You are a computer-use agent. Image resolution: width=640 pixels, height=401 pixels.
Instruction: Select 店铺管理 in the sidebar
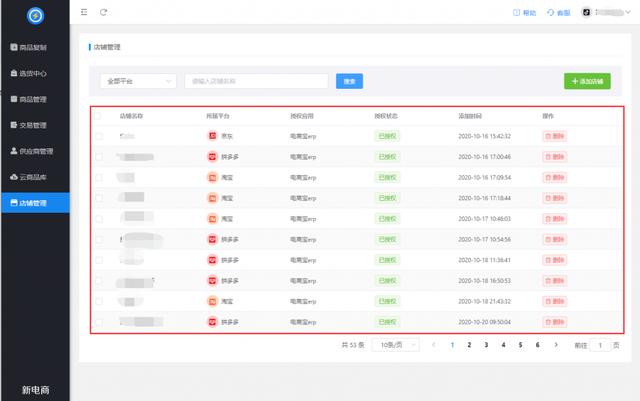(36, 203)
